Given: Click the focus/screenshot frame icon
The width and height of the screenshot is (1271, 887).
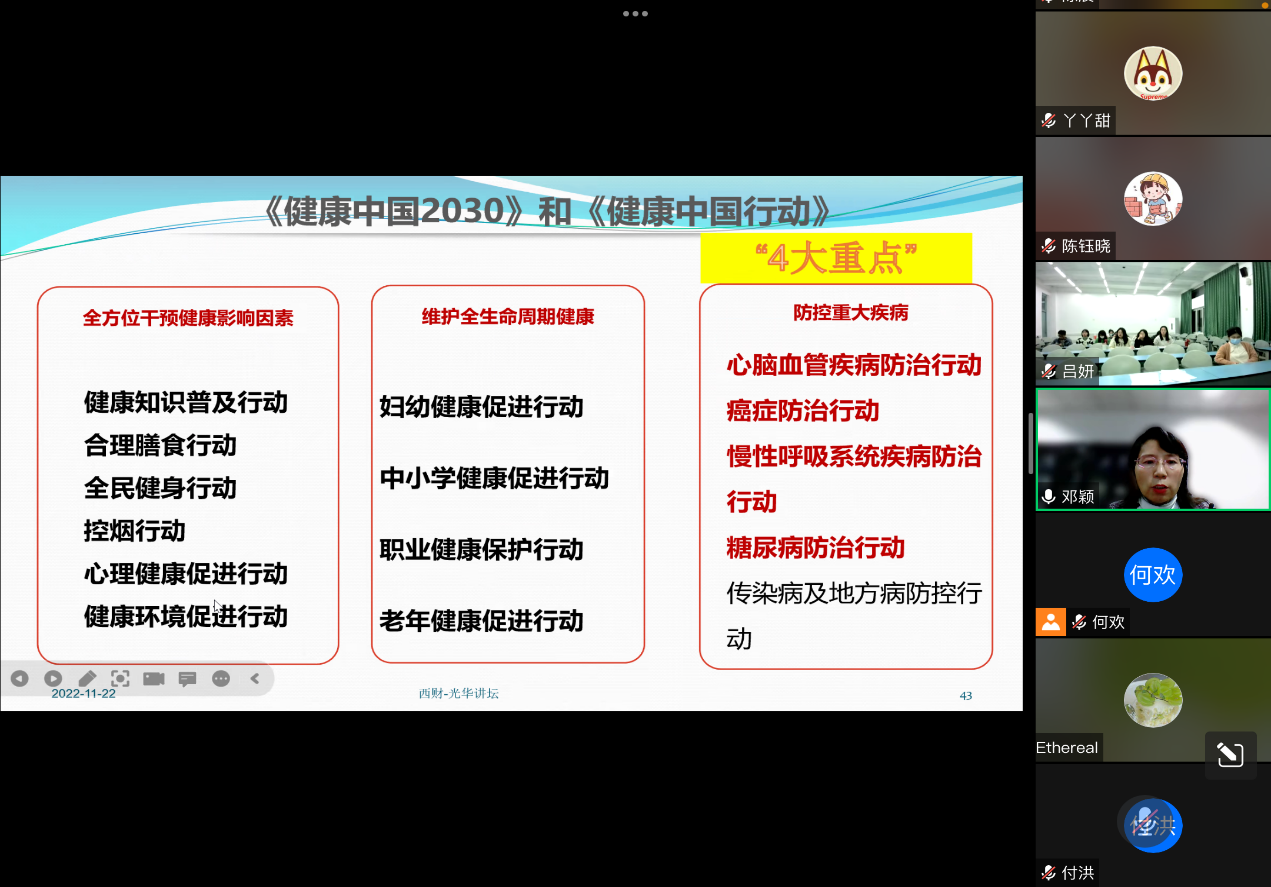Looking at the screenshot, I should (120, 679).
